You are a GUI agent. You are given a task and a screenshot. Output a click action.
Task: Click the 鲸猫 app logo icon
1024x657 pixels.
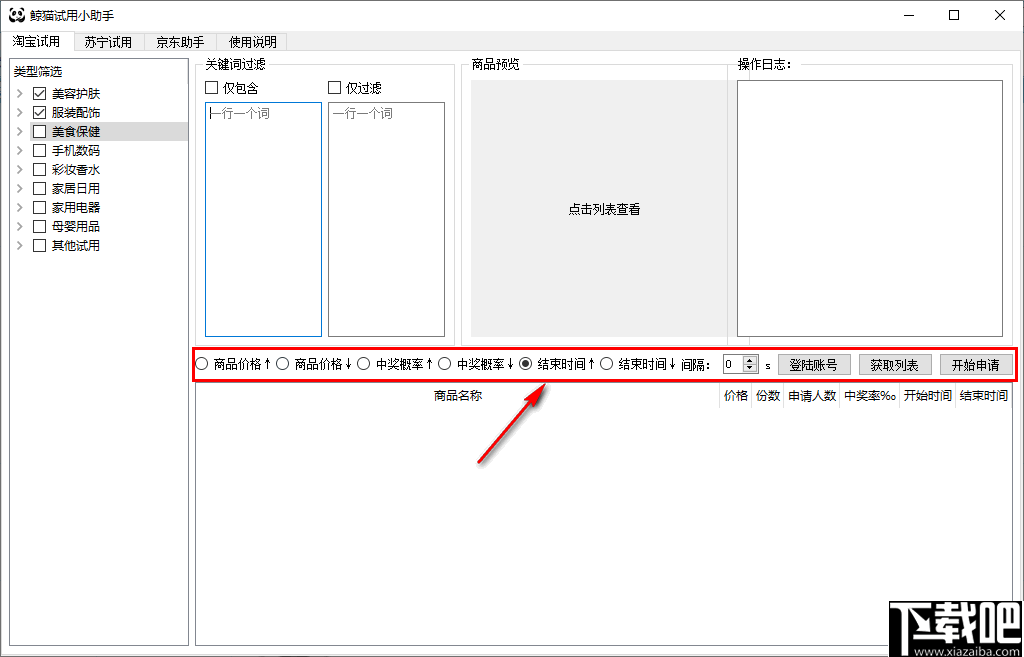(15, 15)
